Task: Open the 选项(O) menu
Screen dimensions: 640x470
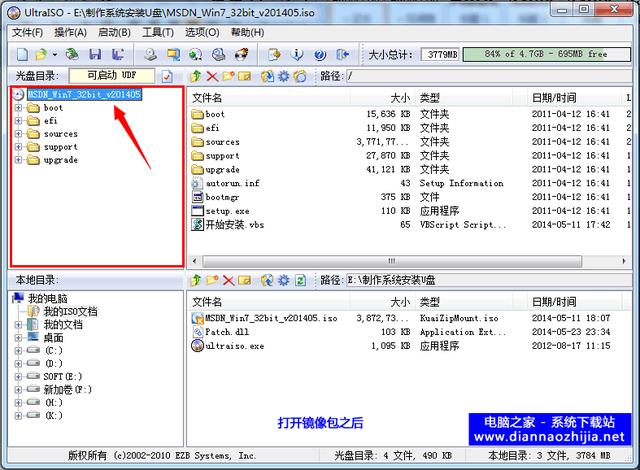Action: [x=202, y=32]
